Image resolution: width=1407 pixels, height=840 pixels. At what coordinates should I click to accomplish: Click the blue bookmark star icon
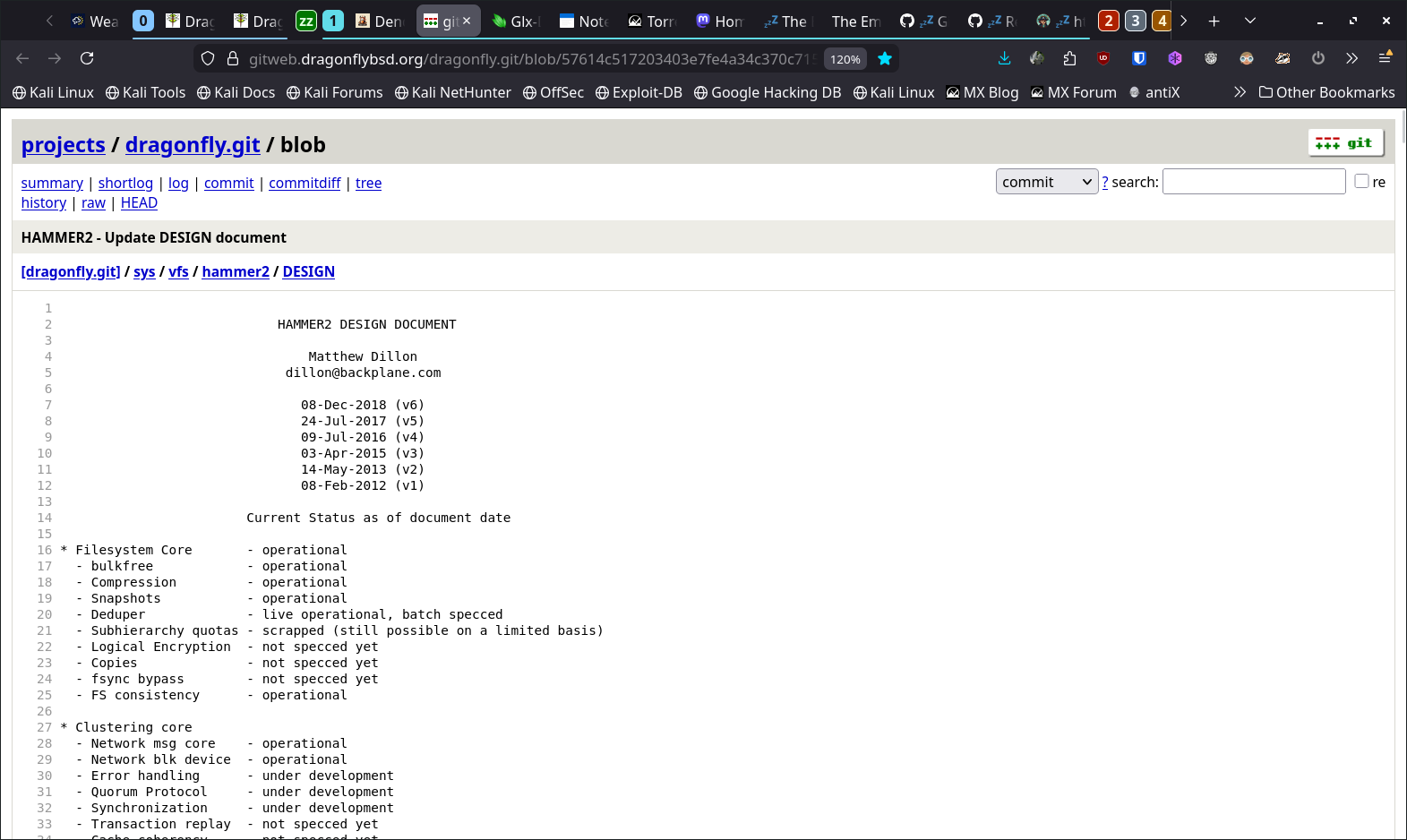pyautogui.click(x=885, y=59)
